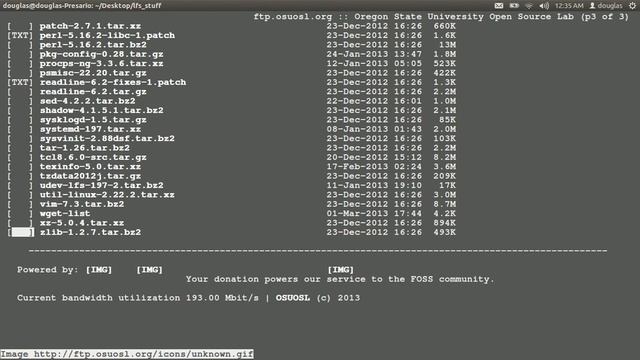The image size is (640, 360).
Task: Click date 17-Feb-2013 02:24 for texinfo
Action: pyautogui.click(x=374, y=167)
